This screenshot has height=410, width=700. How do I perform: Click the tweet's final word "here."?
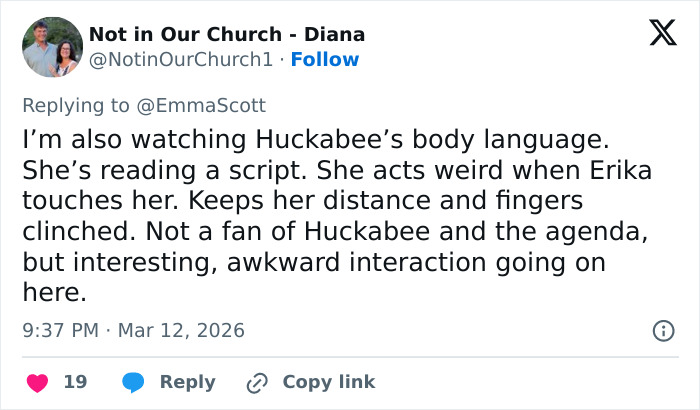54,295
